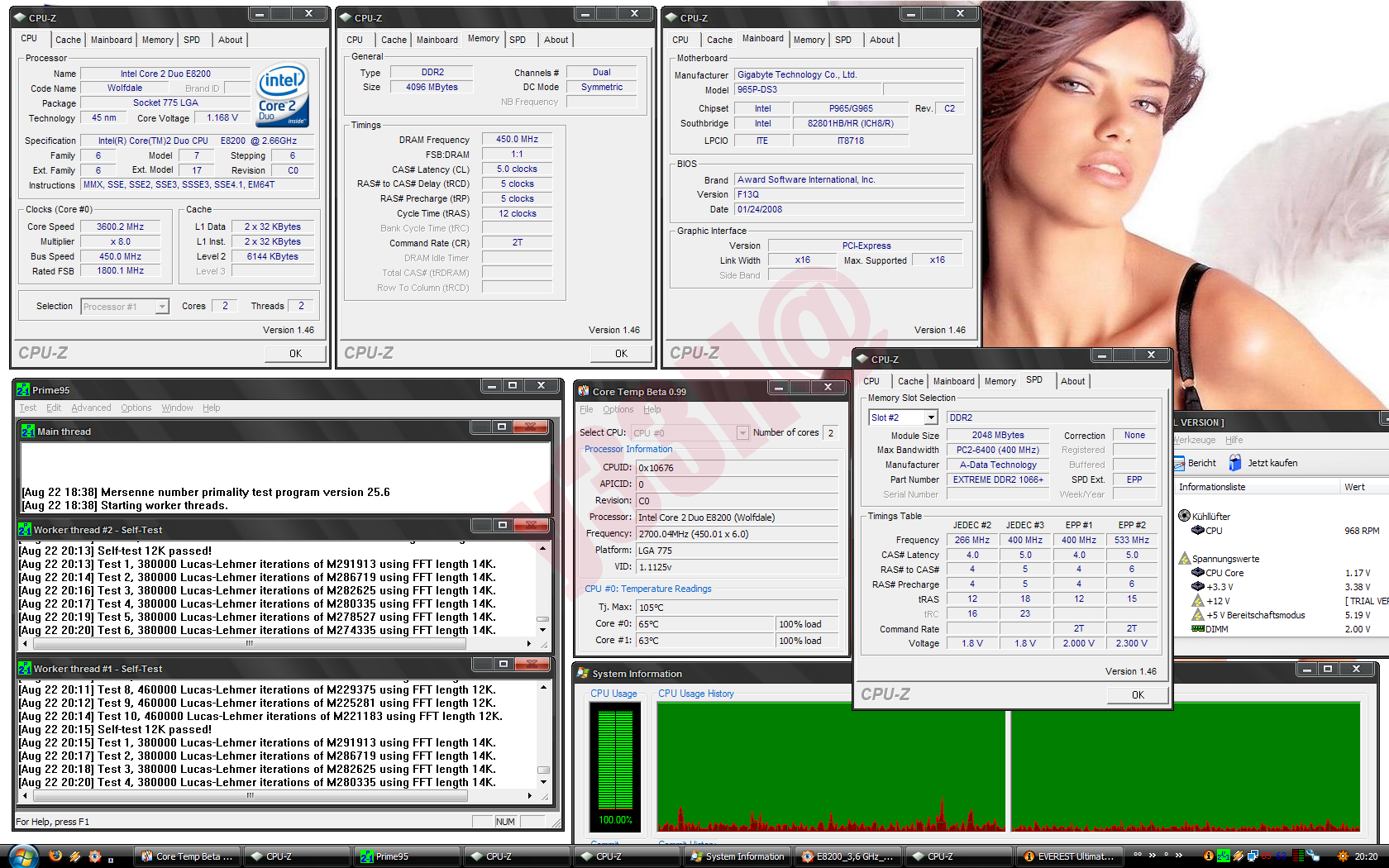The height and width of the screenshot is (868, 1389).
Task: Click the Main thread window icon in Prime95
Action: tap(28, 431)
